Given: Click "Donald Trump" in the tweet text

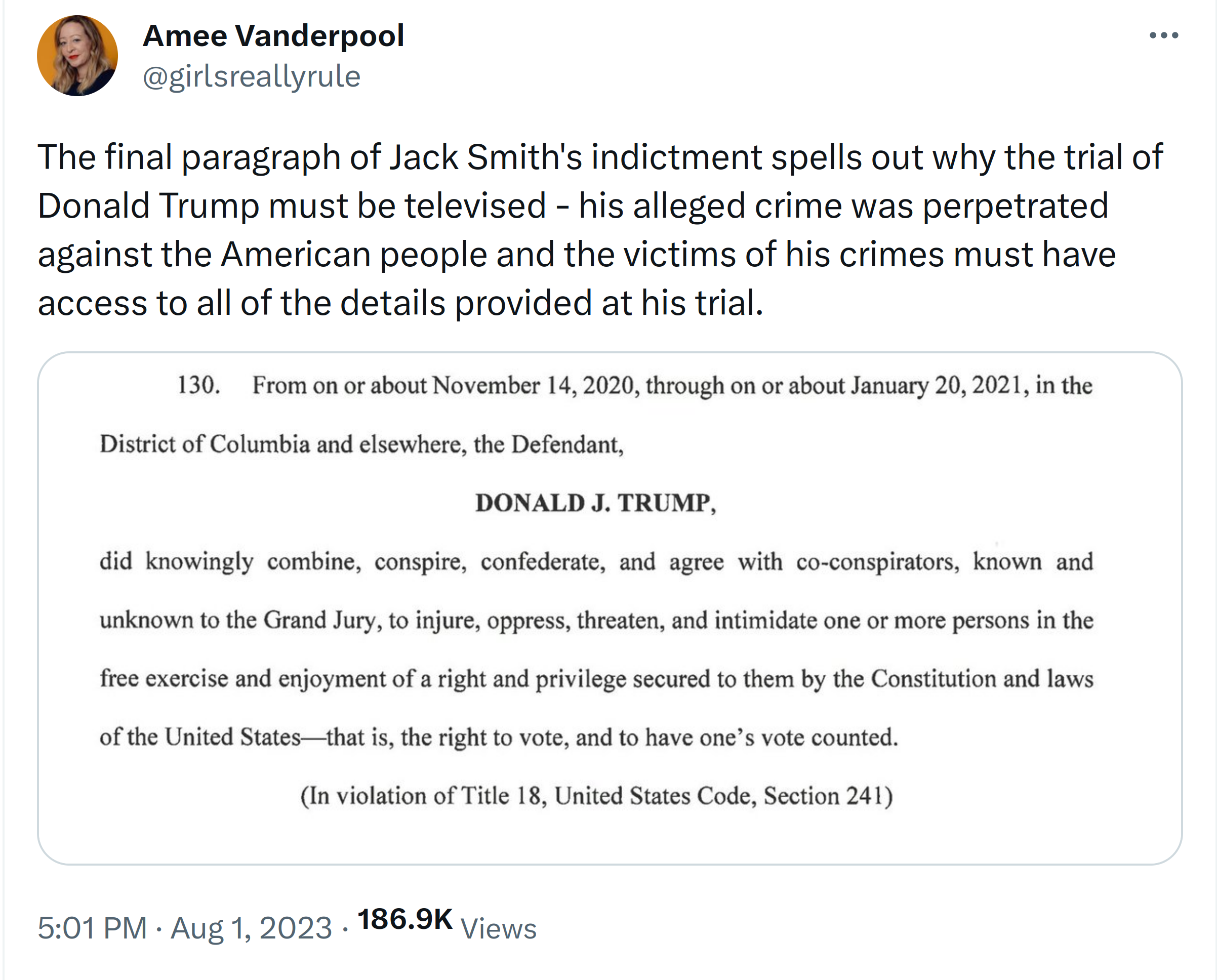Looking at the screenshot, I should pyautogui.click(x=148, y=206).
